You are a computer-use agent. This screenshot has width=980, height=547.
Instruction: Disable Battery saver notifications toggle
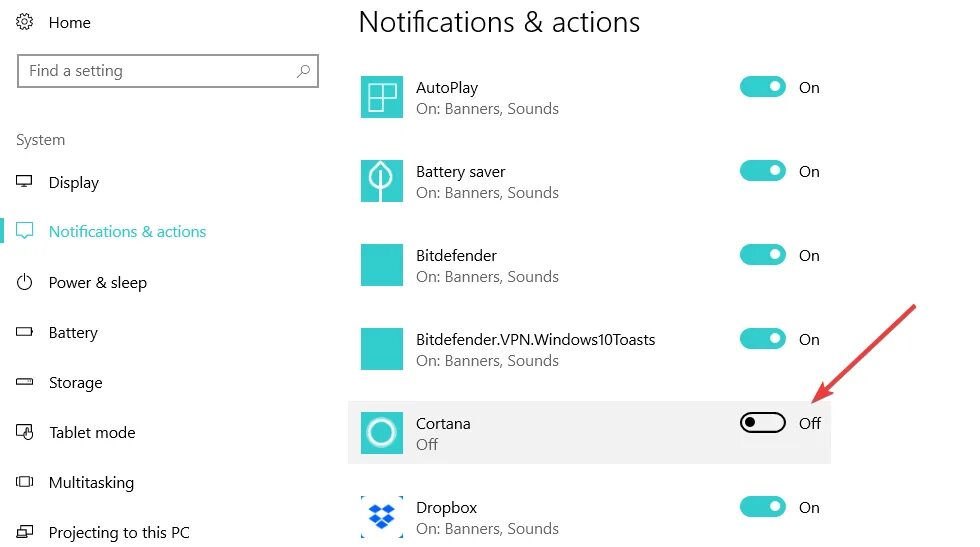click(x=762, y=171)
